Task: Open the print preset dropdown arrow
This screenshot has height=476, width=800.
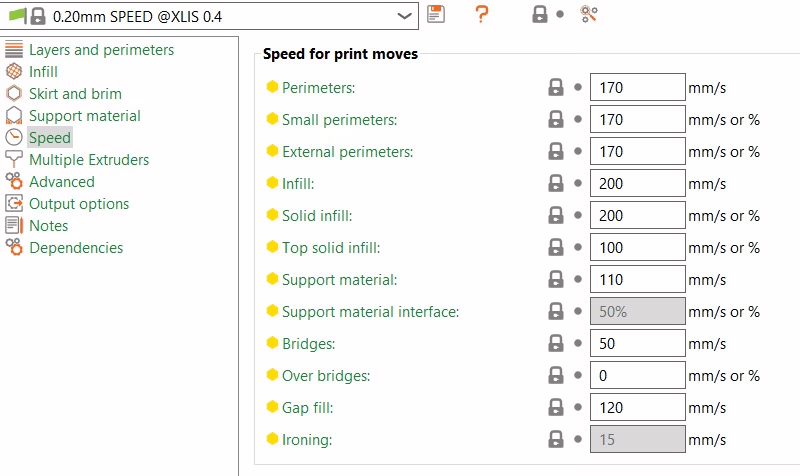Action: [404, 16]
